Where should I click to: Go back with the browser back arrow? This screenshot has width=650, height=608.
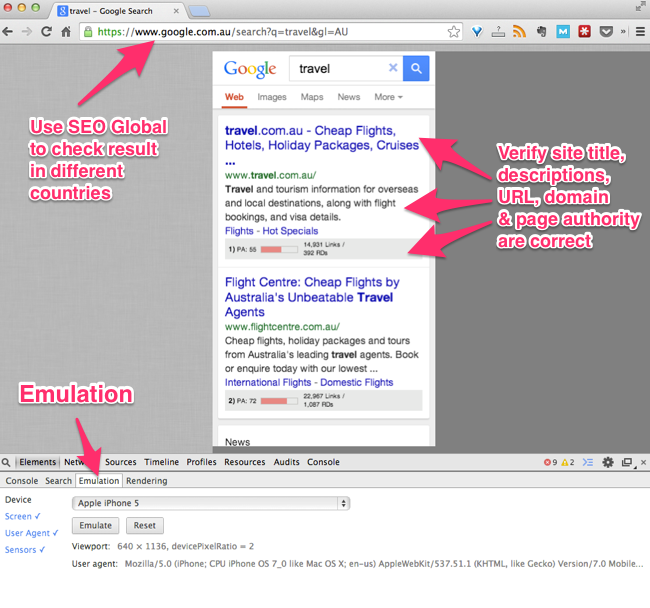click(x=7, y=31)
